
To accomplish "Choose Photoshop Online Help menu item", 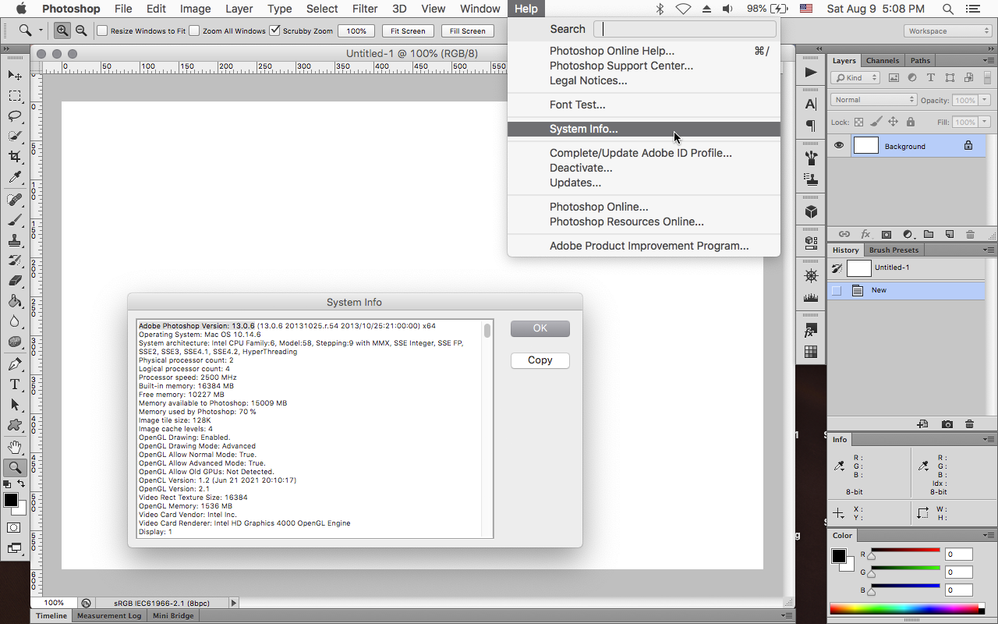I will click(x=643, y=51).
